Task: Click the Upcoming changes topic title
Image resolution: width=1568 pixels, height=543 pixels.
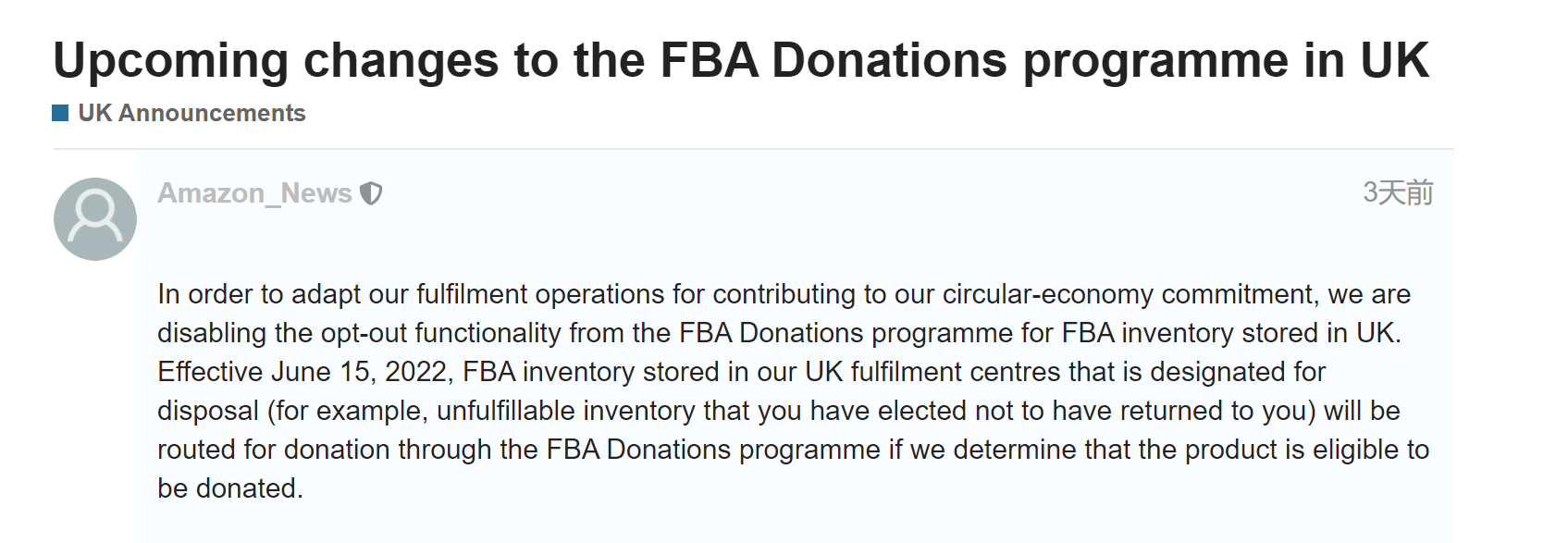Action: tap(741, 60)
